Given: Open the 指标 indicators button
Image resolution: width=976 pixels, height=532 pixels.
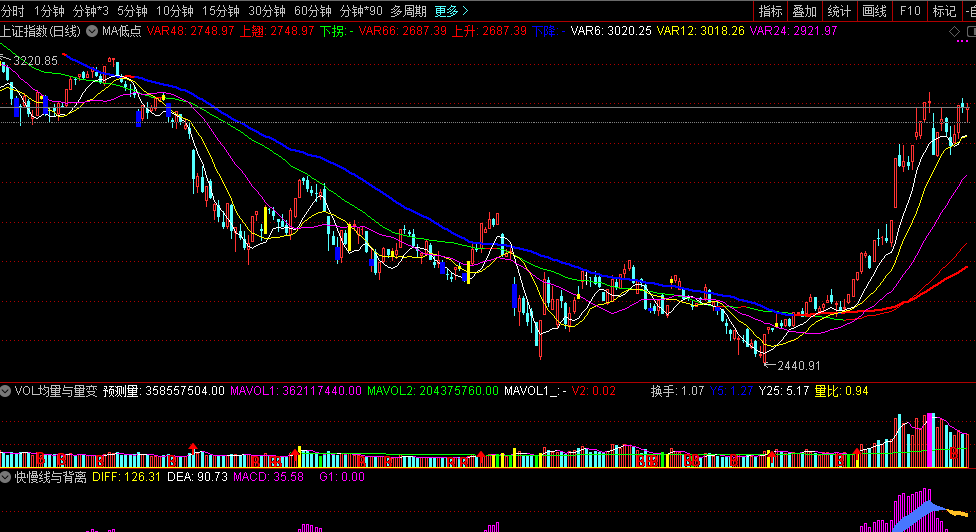Looking at the screenshot, I should [771, 11].
